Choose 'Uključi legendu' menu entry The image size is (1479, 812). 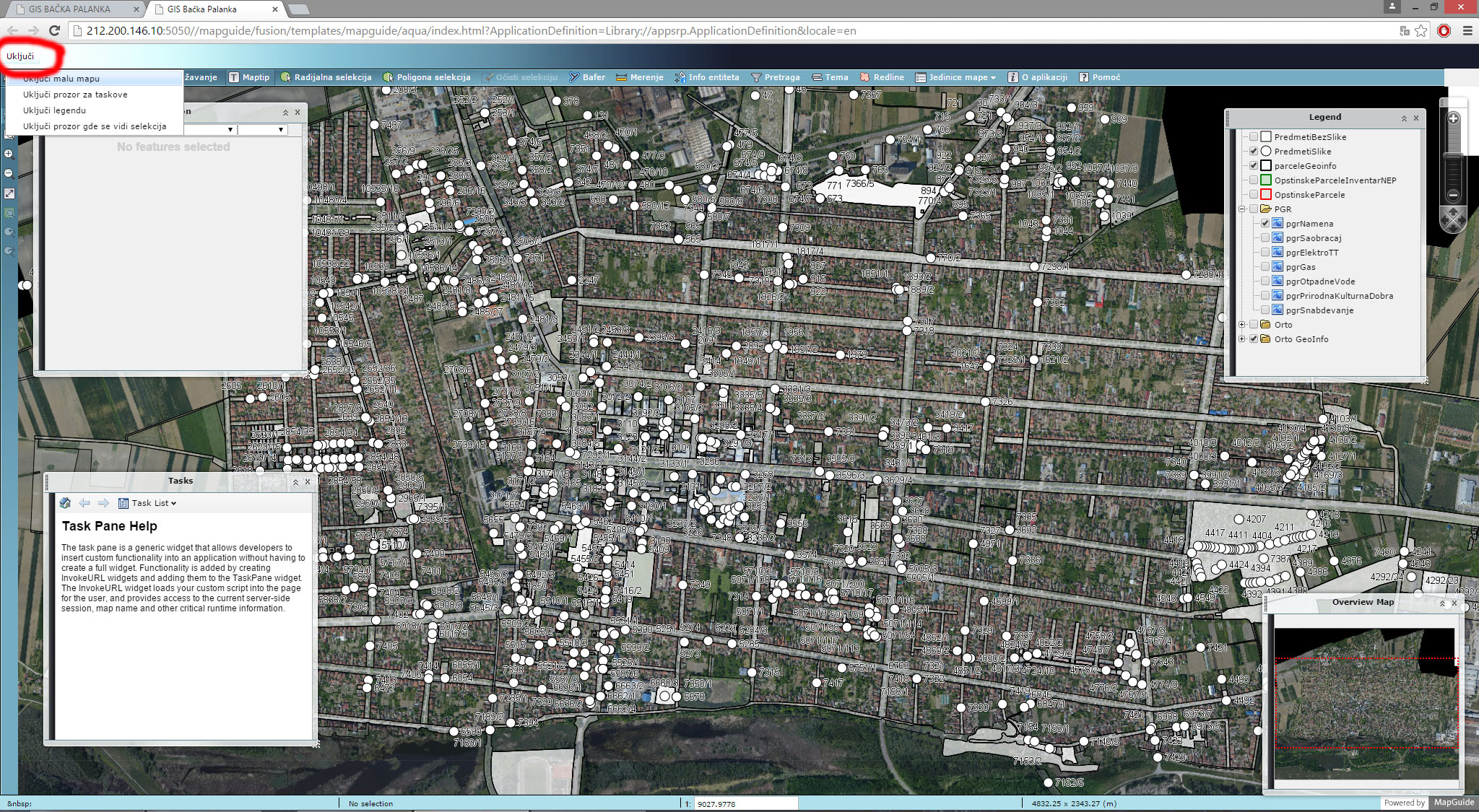point(54,110)
